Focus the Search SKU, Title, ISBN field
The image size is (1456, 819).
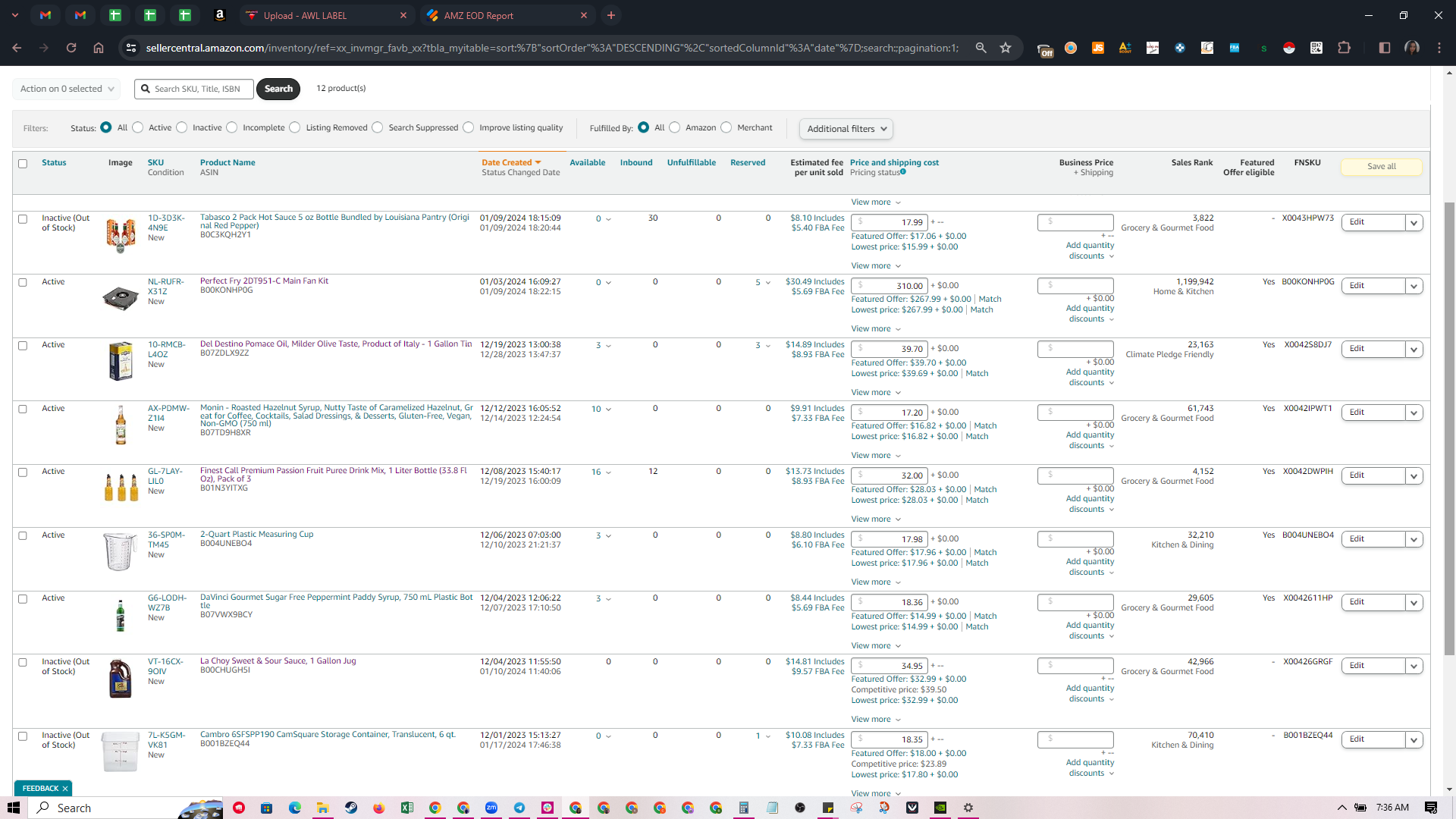(x=194, y=89)
